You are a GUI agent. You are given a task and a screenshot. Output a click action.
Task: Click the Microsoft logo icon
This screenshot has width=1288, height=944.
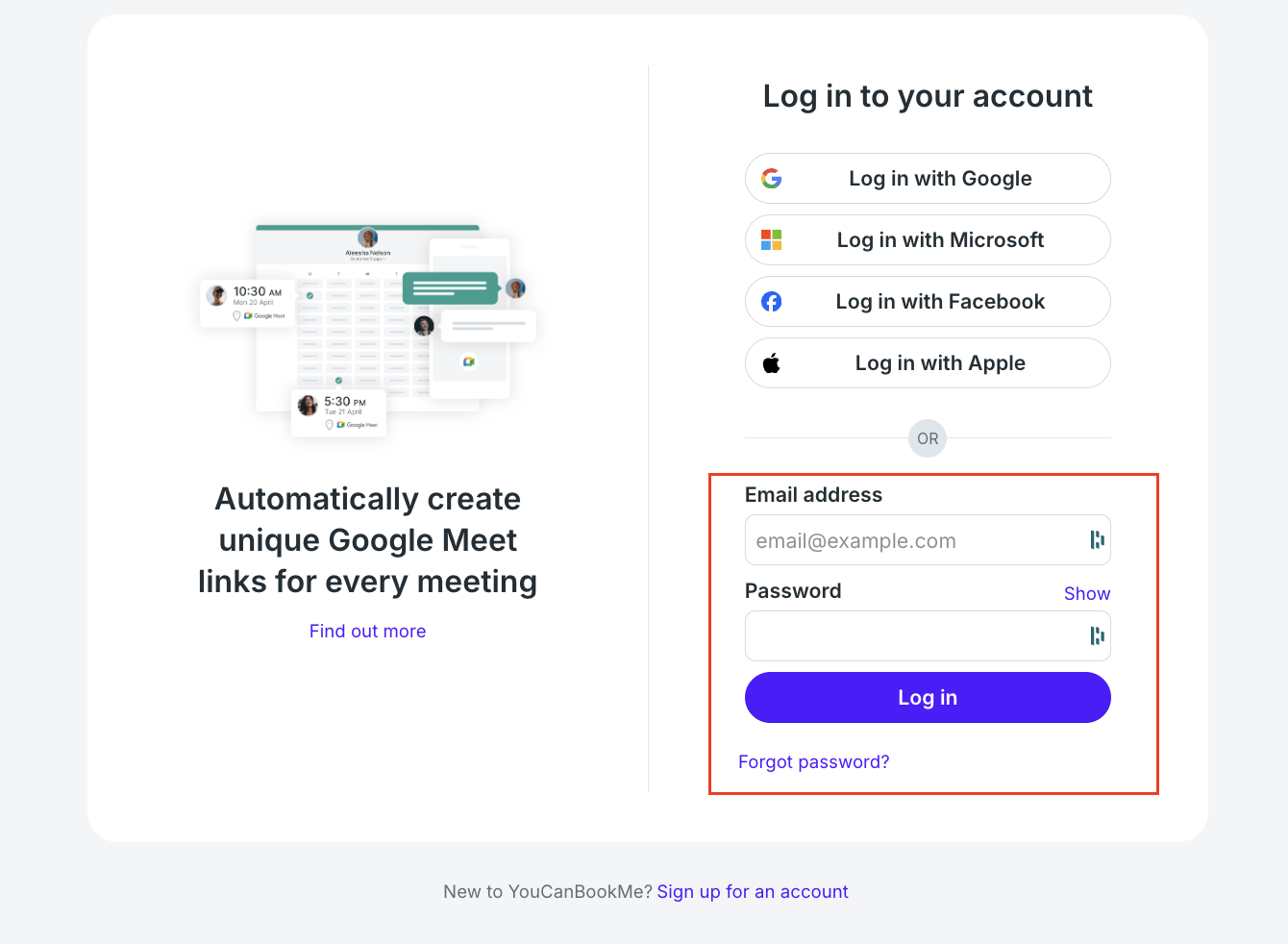pyautogui.click(x=771, y=240)
